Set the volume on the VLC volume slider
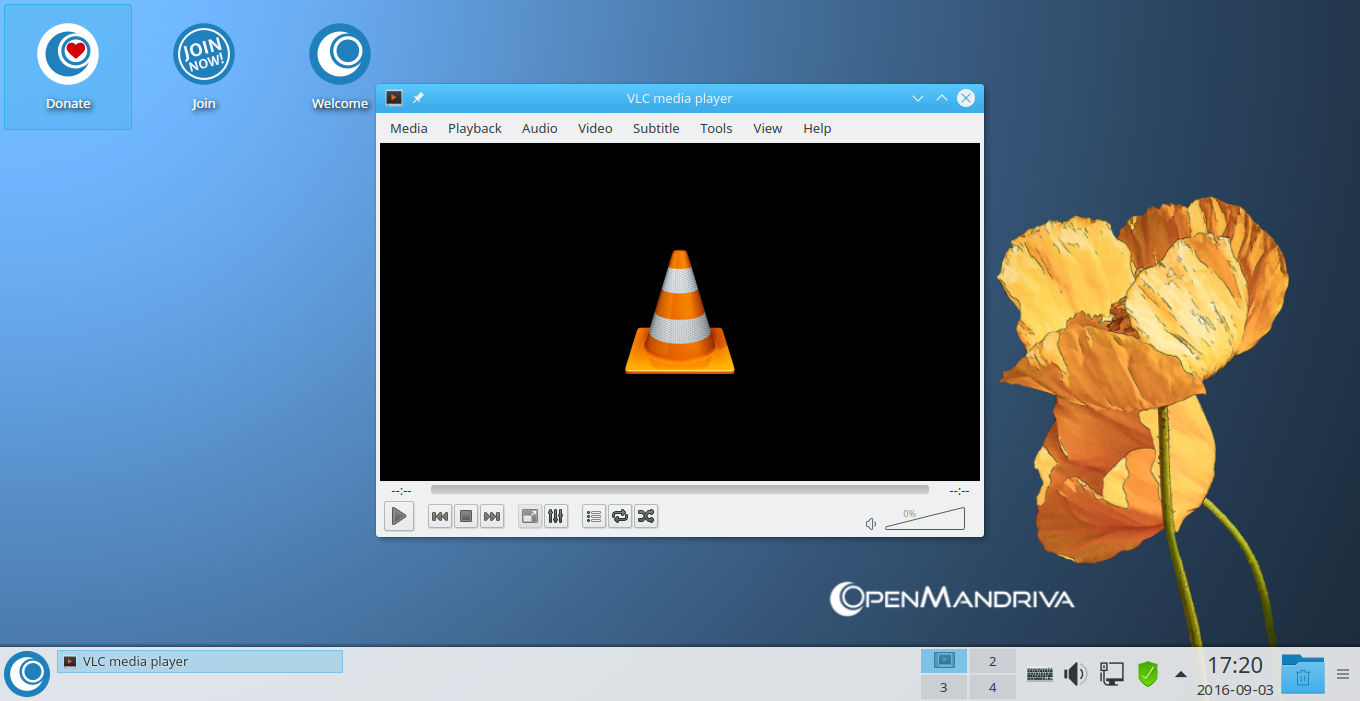This screenshot has height=701, width=1360. click(x=925, y=519)
